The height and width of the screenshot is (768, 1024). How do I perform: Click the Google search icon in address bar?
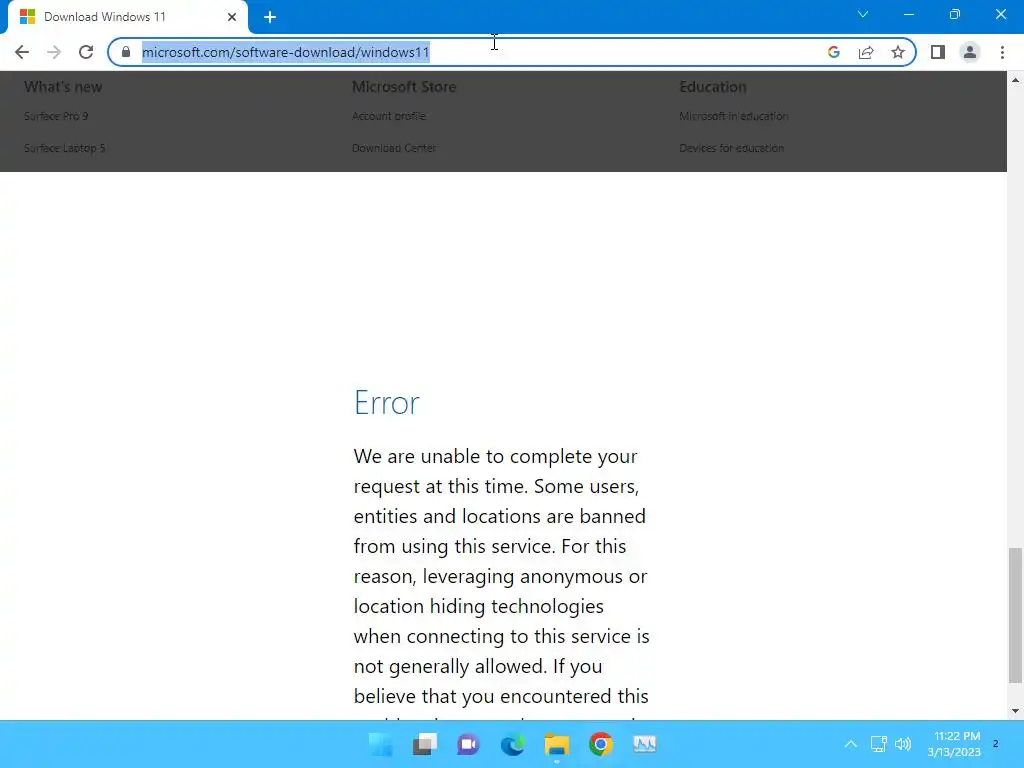[833, 52]
